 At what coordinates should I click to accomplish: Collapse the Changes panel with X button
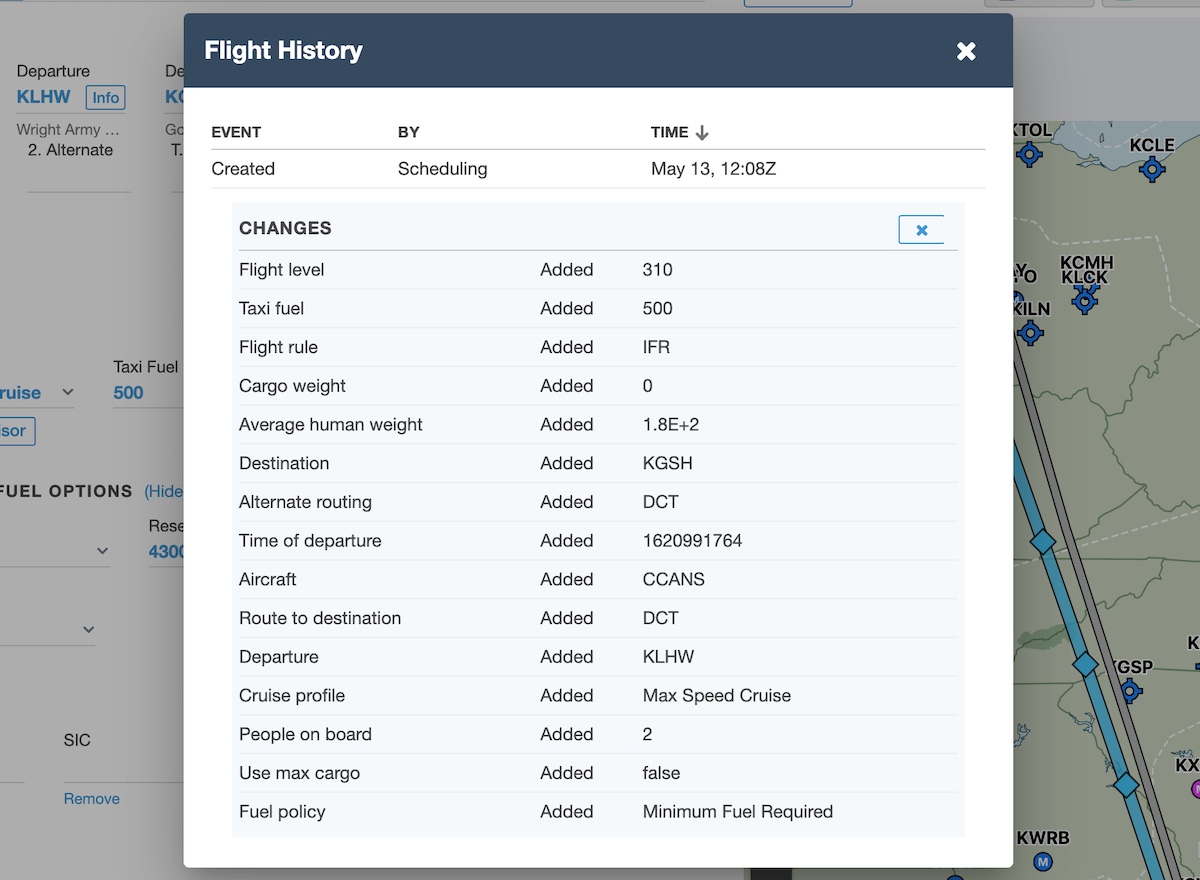coord(921,230)
